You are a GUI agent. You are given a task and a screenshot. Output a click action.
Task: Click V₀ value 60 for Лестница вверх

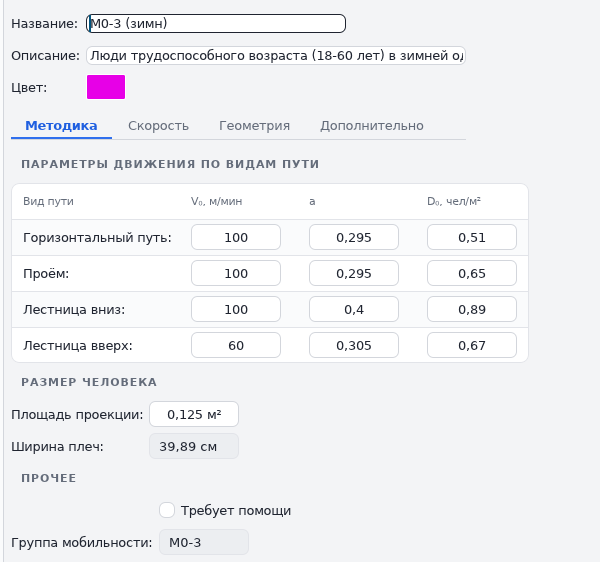(x=236, y=345)
